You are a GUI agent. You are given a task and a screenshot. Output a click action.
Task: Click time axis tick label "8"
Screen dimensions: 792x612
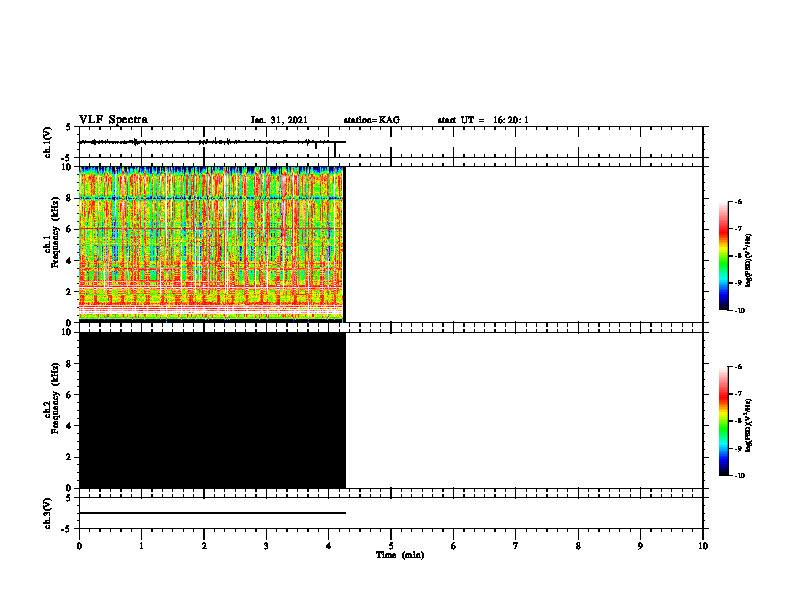pos(578,546)
